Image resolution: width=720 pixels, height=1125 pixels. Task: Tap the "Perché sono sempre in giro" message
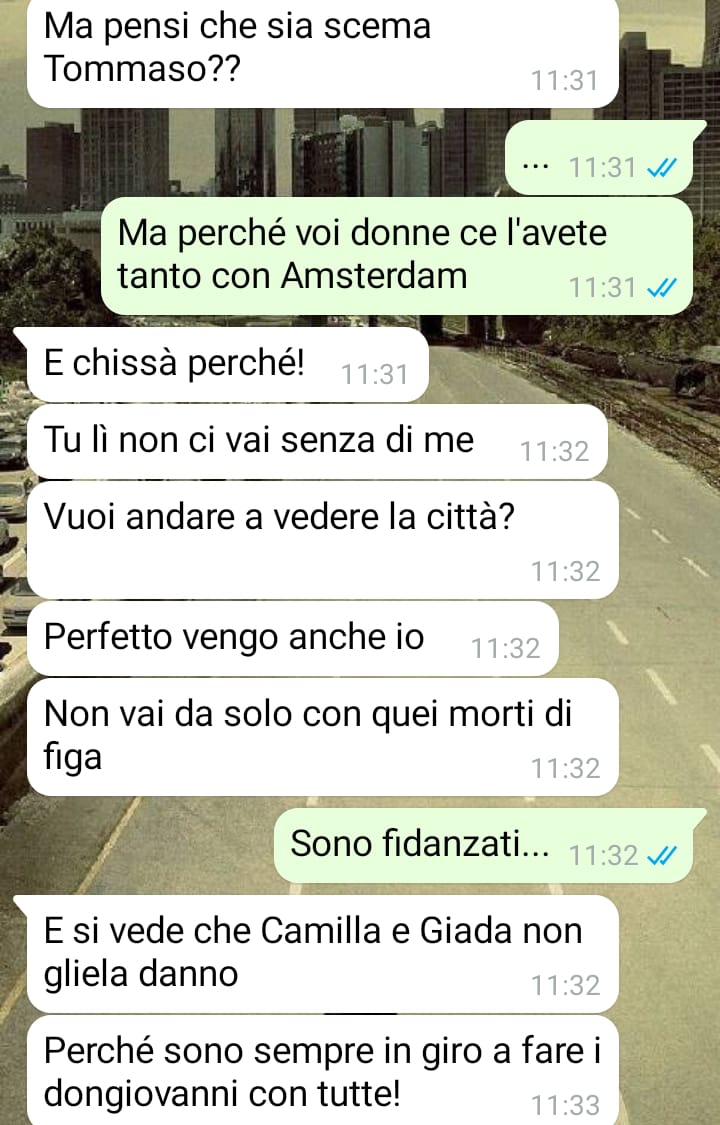pyautogui.click(x=323, y=1070)
